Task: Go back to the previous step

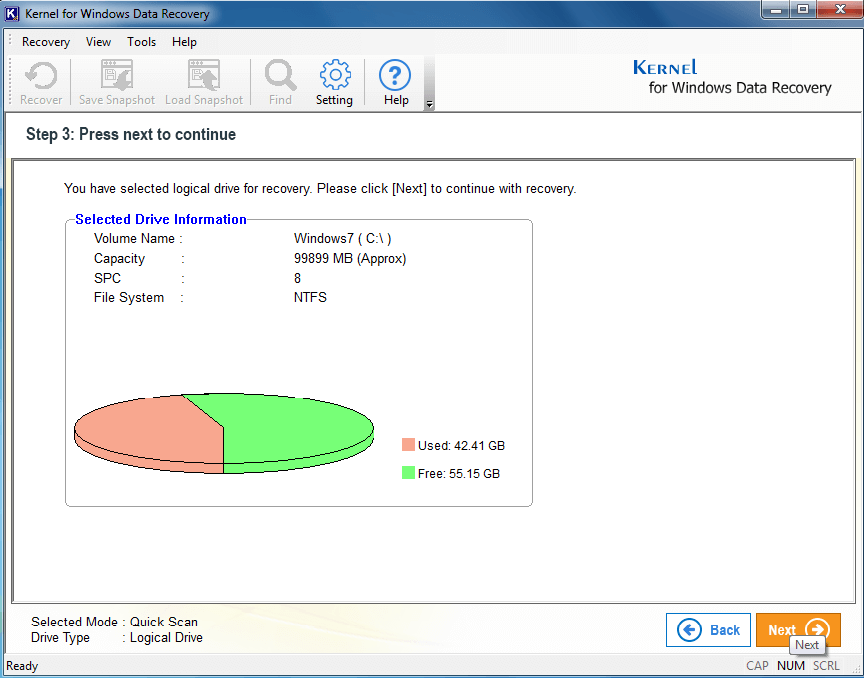Action: point(708,629)
